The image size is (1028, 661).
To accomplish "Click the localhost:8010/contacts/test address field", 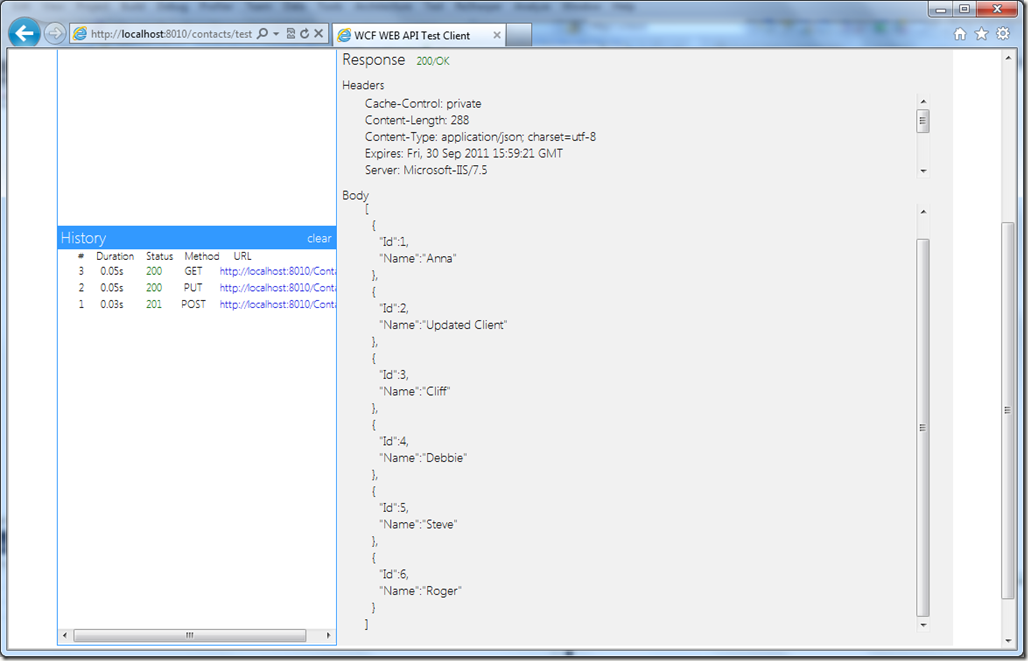I will [x=171, y=34].
